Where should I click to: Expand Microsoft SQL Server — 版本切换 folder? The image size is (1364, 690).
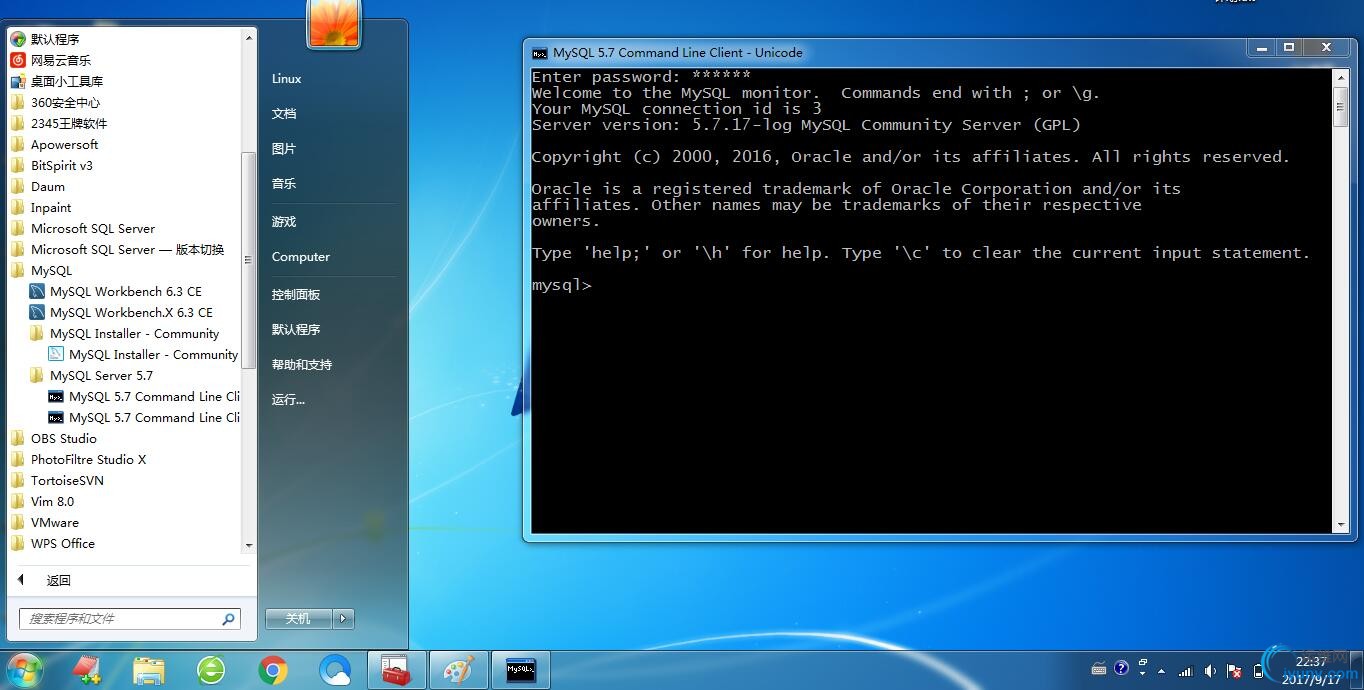[127, 249]
